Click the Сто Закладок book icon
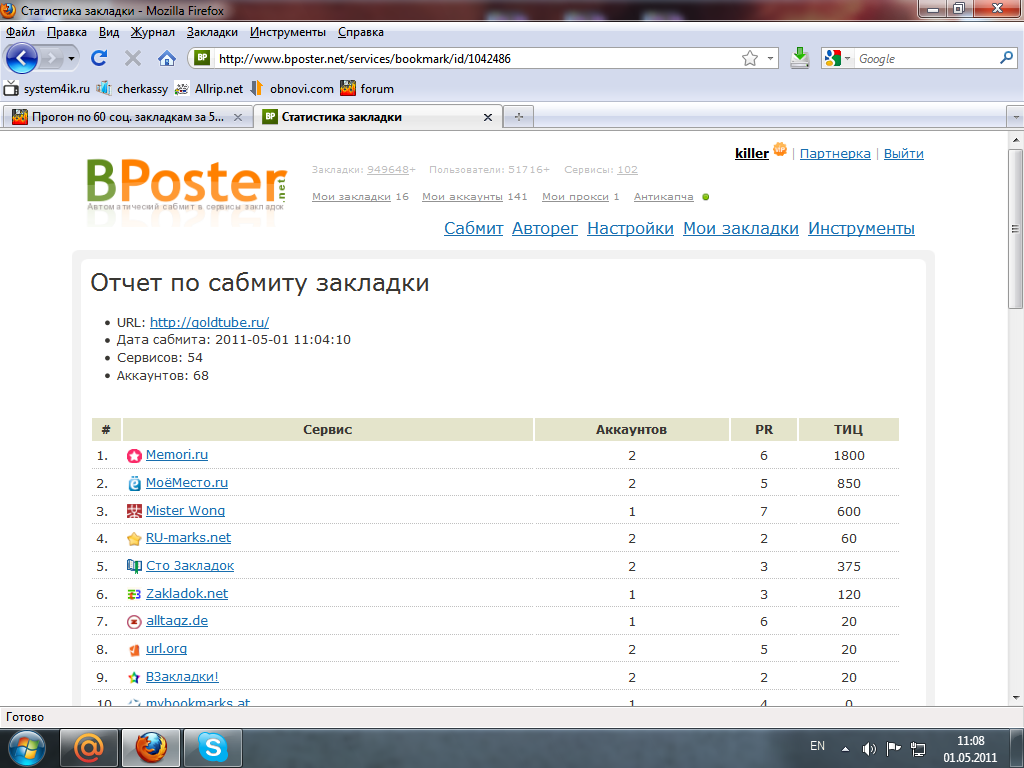 tap(134, 566)
